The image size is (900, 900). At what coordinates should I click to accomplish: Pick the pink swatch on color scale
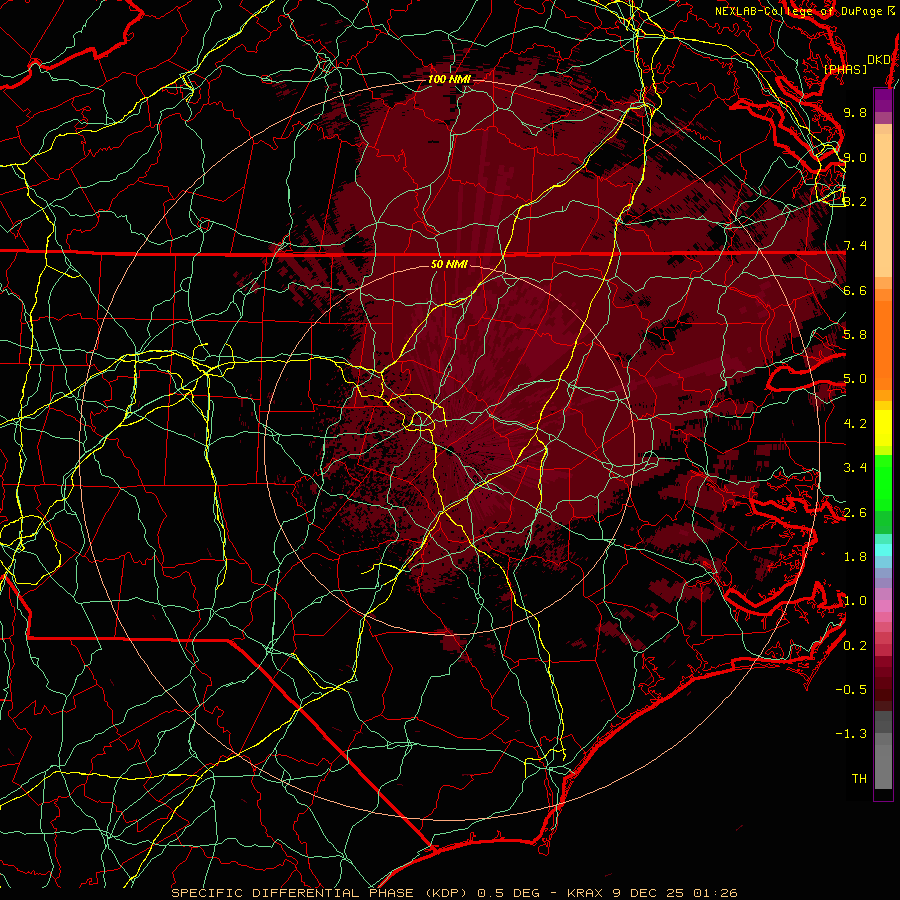[x=883, y=606]
